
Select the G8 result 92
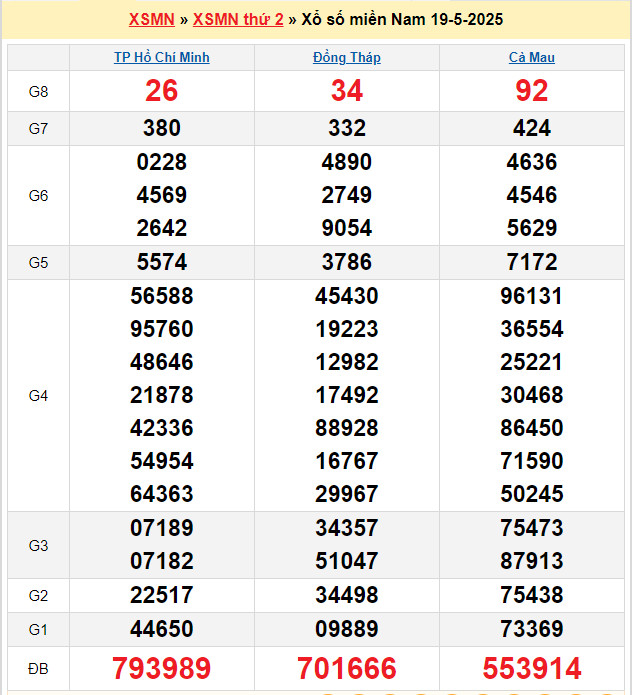point(532,90)
